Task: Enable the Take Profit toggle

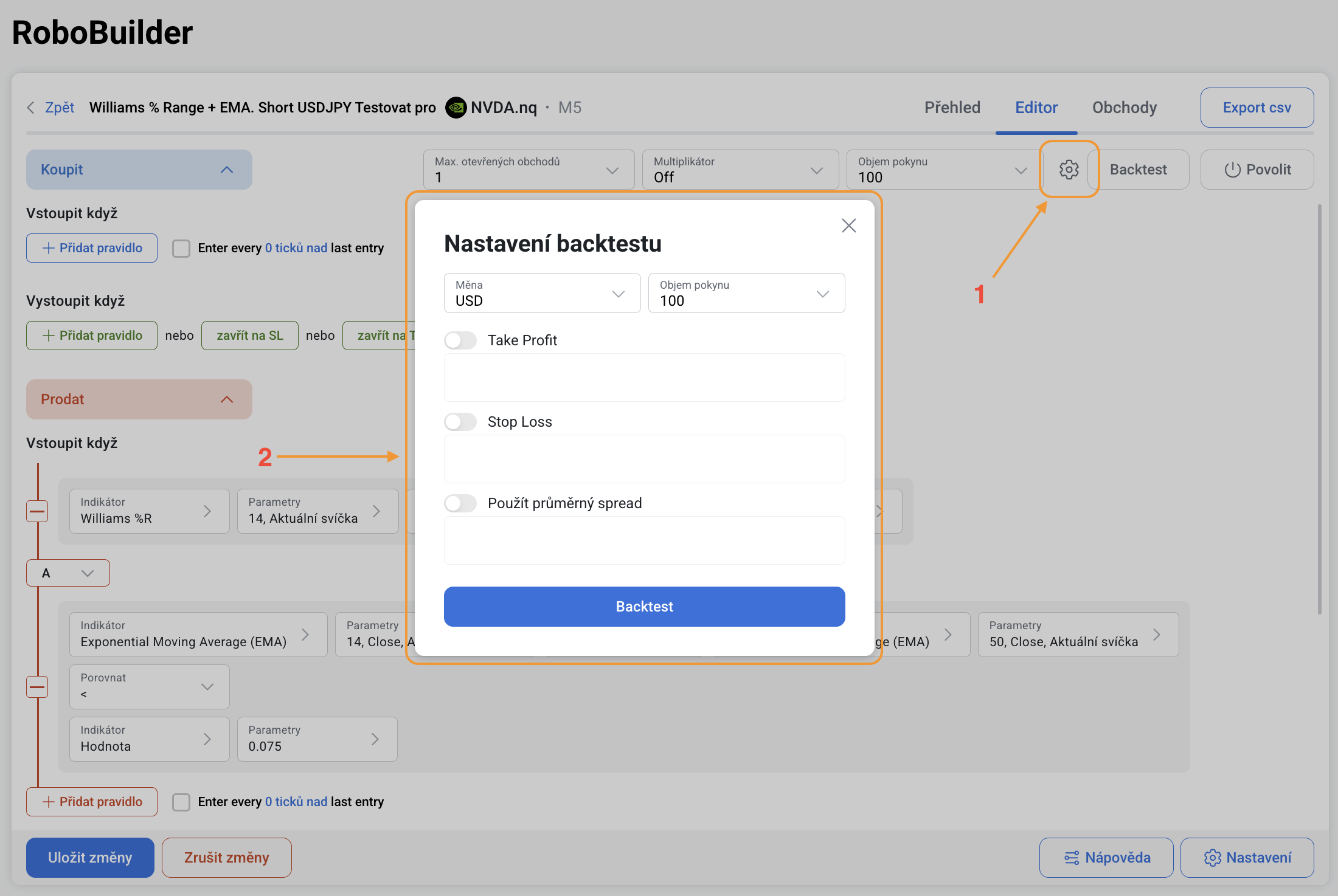Action: [x=460, y=340]
